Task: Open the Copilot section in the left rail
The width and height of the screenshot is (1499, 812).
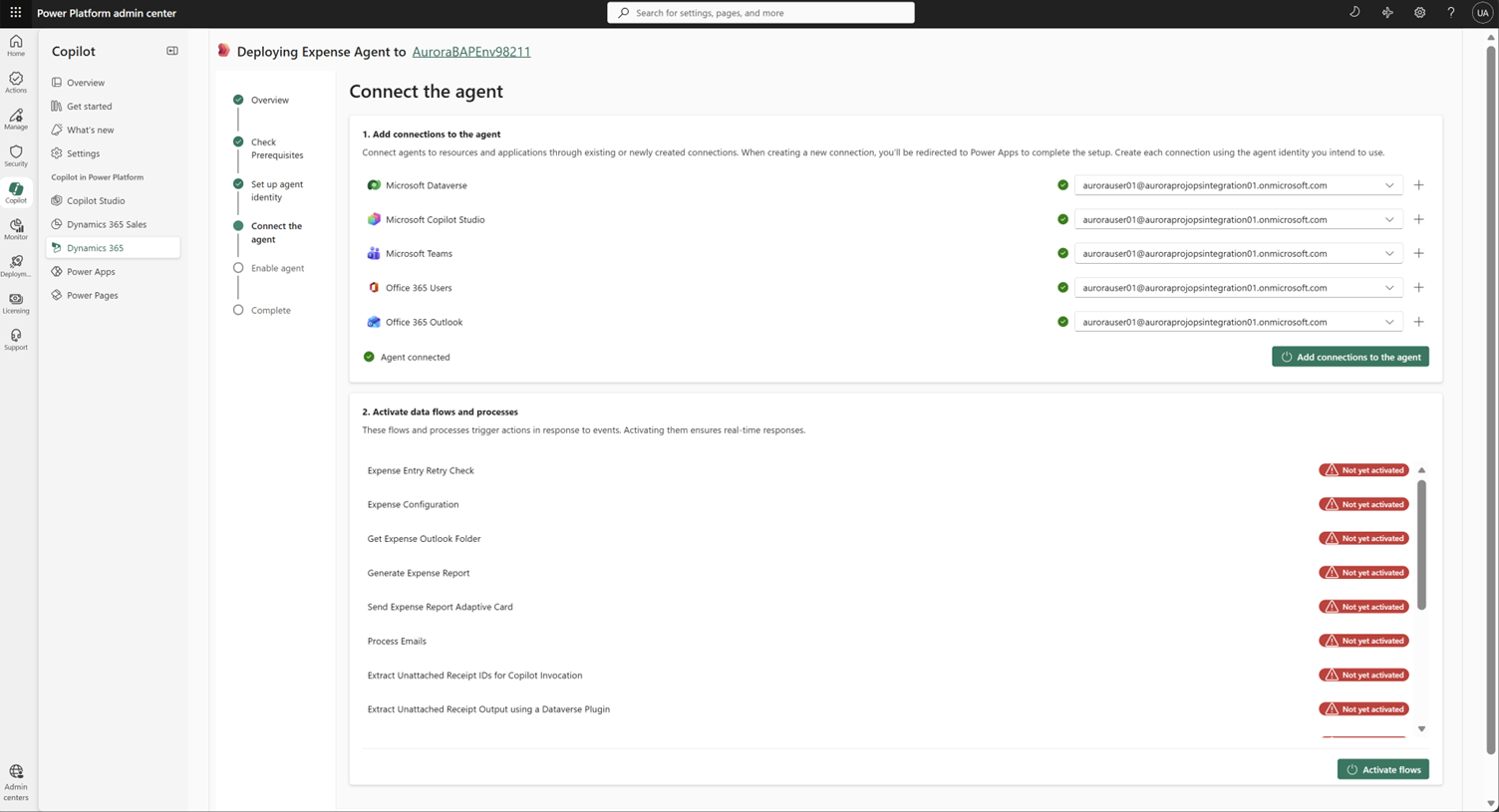Action: [x=15, y=192]
